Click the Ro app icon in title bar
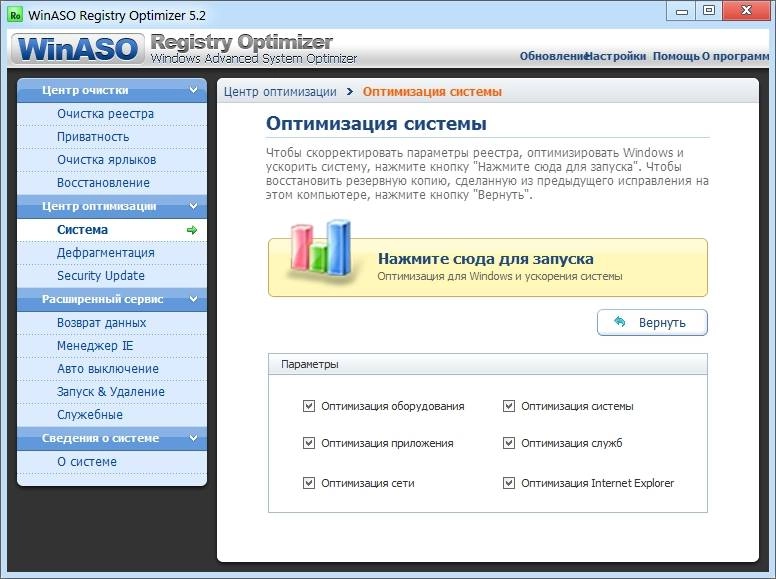 [x=15, y=15]
